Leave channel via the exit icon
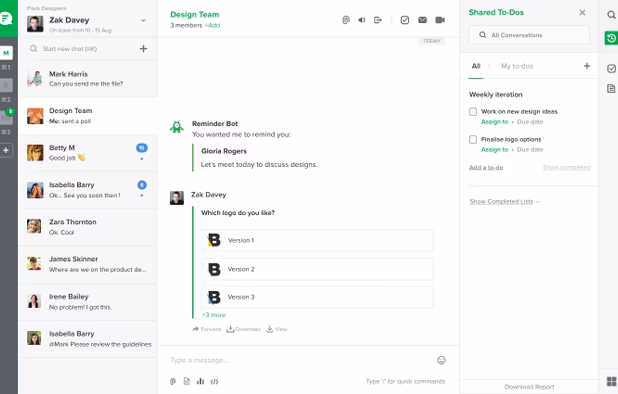 point(378,20)
